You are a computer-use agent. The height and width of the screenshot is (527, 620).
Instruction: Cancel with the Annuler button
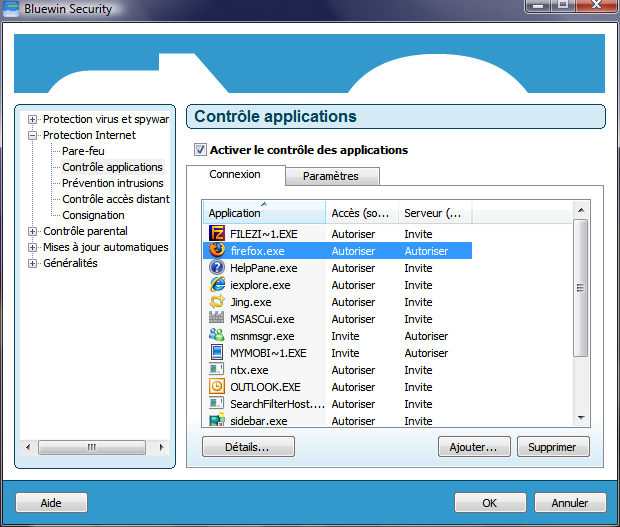570,502
